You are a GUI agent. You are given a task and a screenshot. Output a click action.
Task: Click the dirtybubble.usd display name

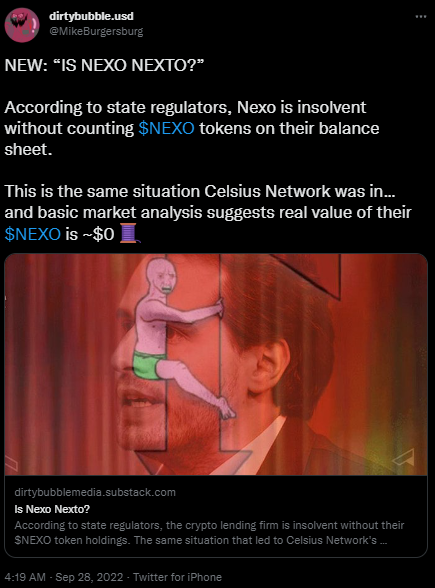91,16
